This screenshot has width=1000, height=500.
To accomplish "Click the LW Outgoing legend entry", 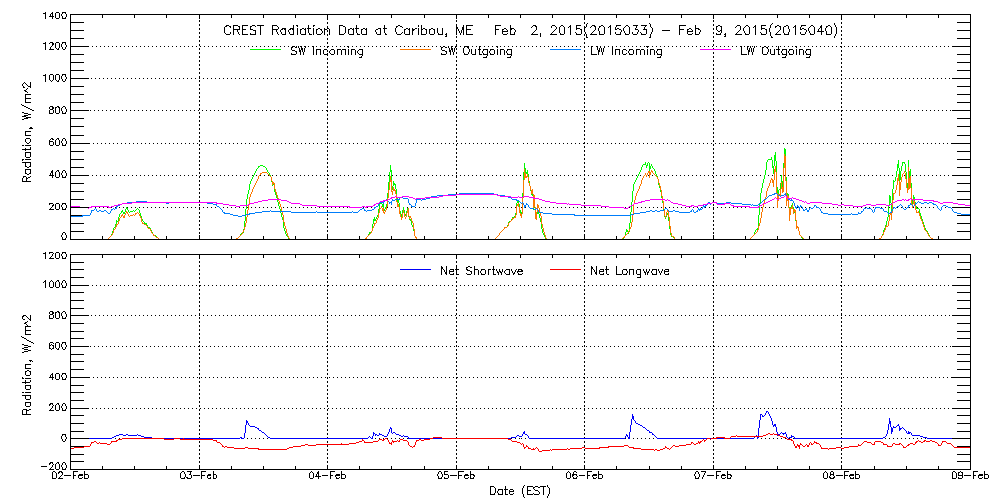I will 775,52.
